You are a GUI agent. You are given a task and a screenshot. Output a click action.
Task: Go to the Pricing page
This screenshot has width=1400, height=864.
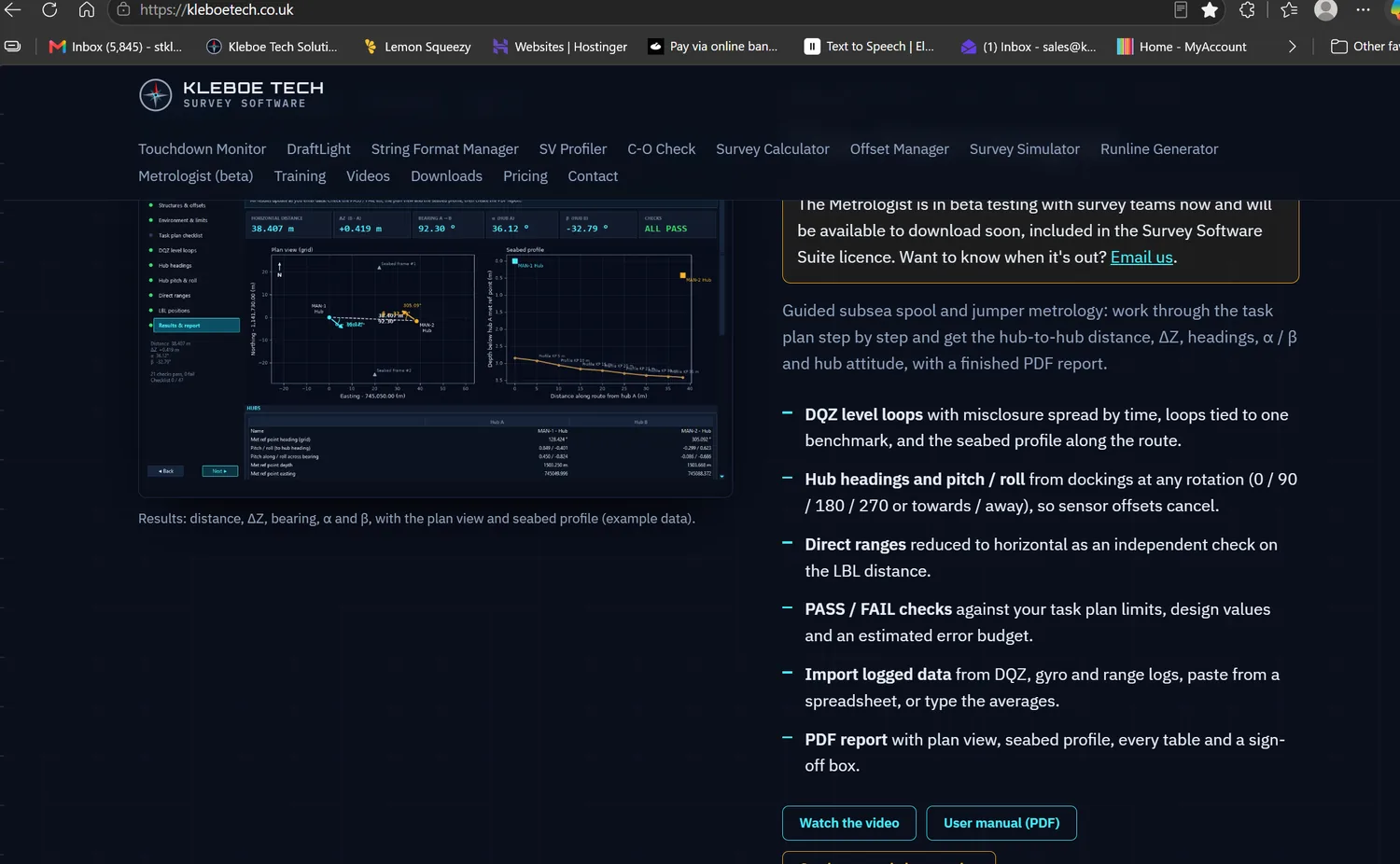pos(525,176)
